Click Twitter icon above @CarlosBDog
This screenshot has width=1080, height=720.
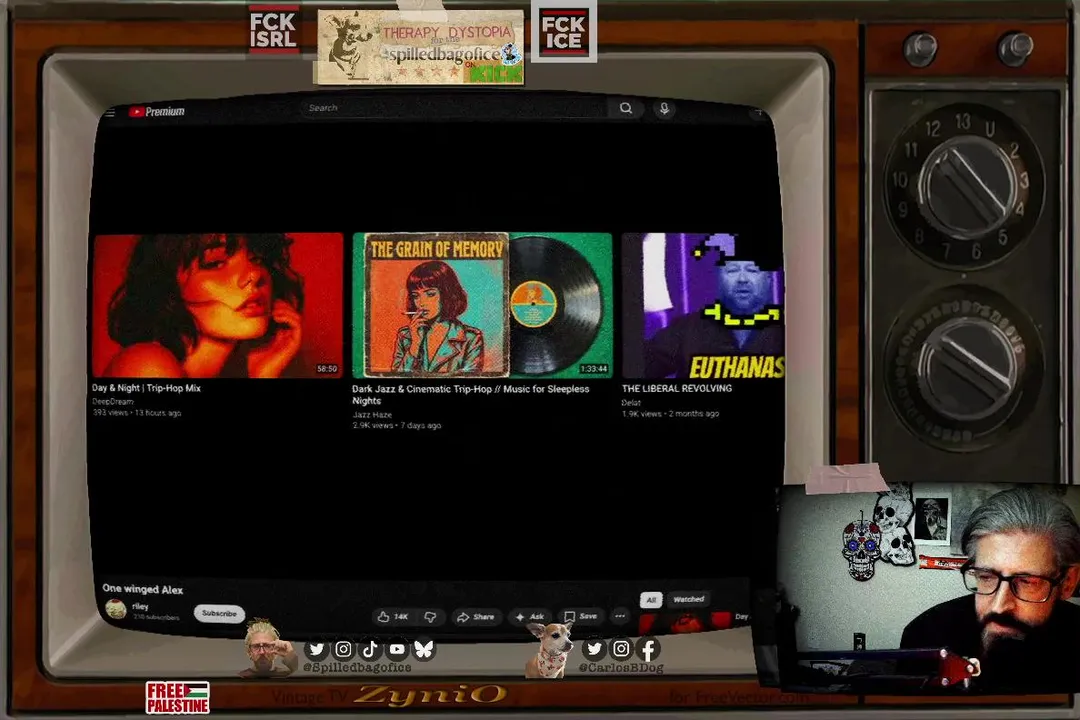pos(594,648)
